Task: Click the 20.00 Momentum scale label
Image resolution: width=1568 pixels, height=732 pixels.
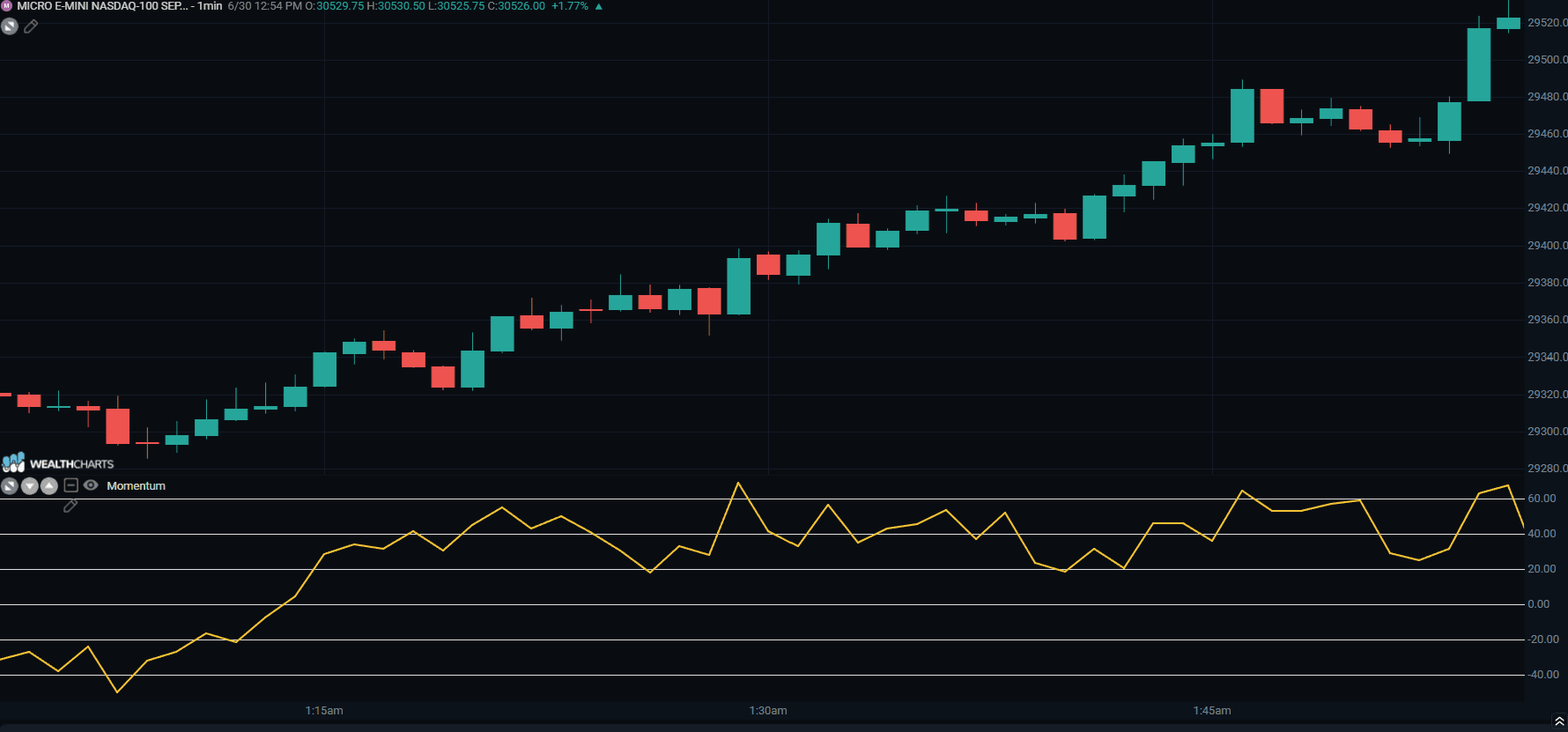Action: click(1542, 569)
